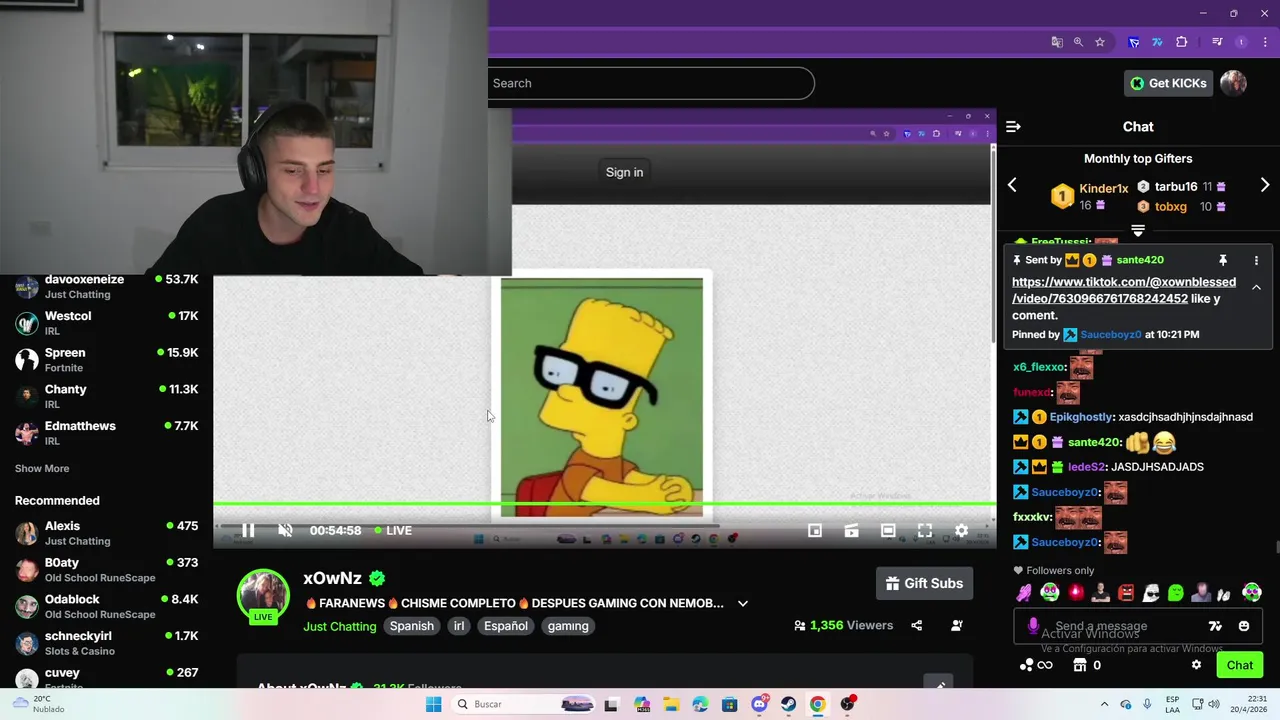Bookmark page with Chrome star icon

1100,42
